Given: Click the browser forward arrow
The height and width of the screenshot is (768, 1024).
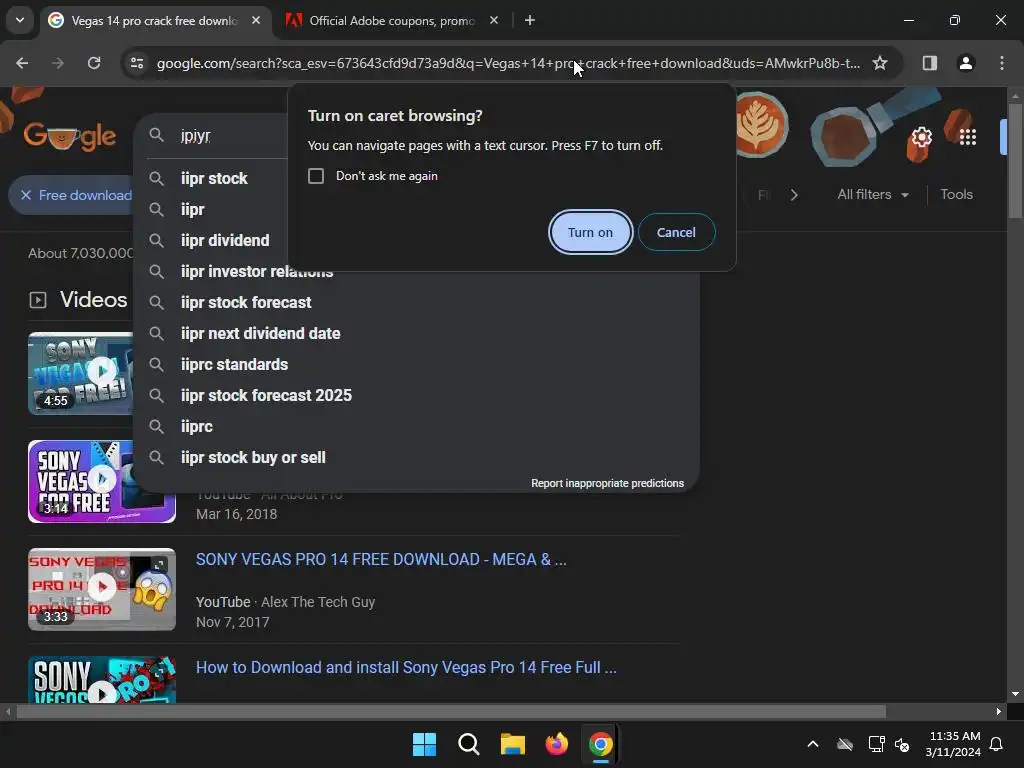Looking at the screenshot, I should coord(58,63).
